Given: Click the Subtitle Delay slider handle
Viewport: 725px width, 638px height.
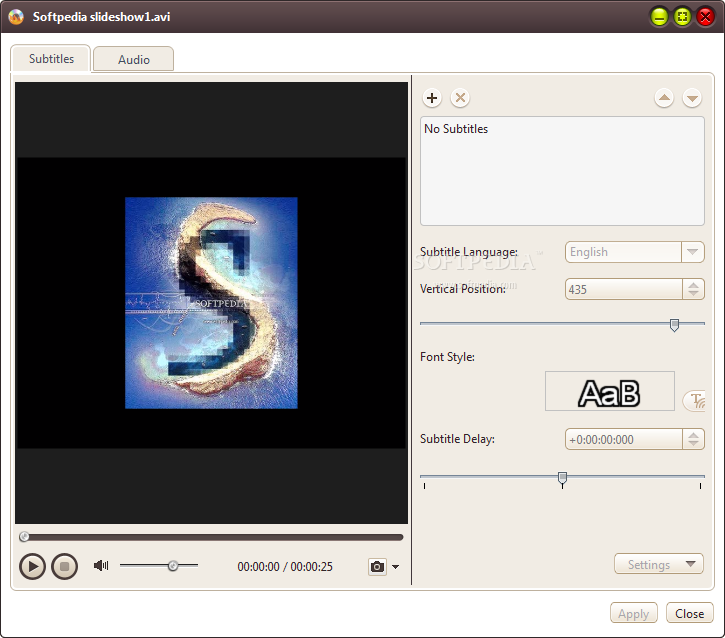Looking at the screenshot, I should (562, 478).
